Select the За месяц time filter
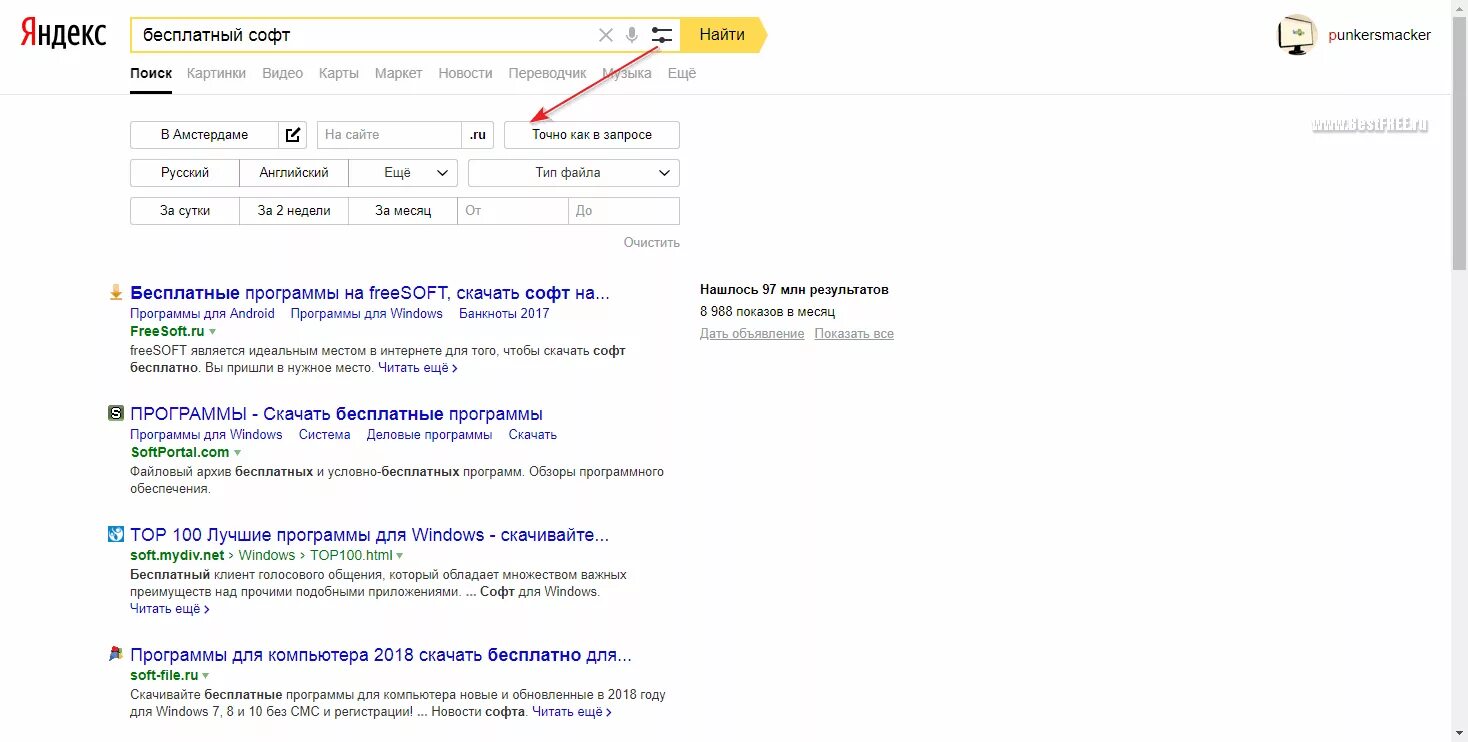 403,211
